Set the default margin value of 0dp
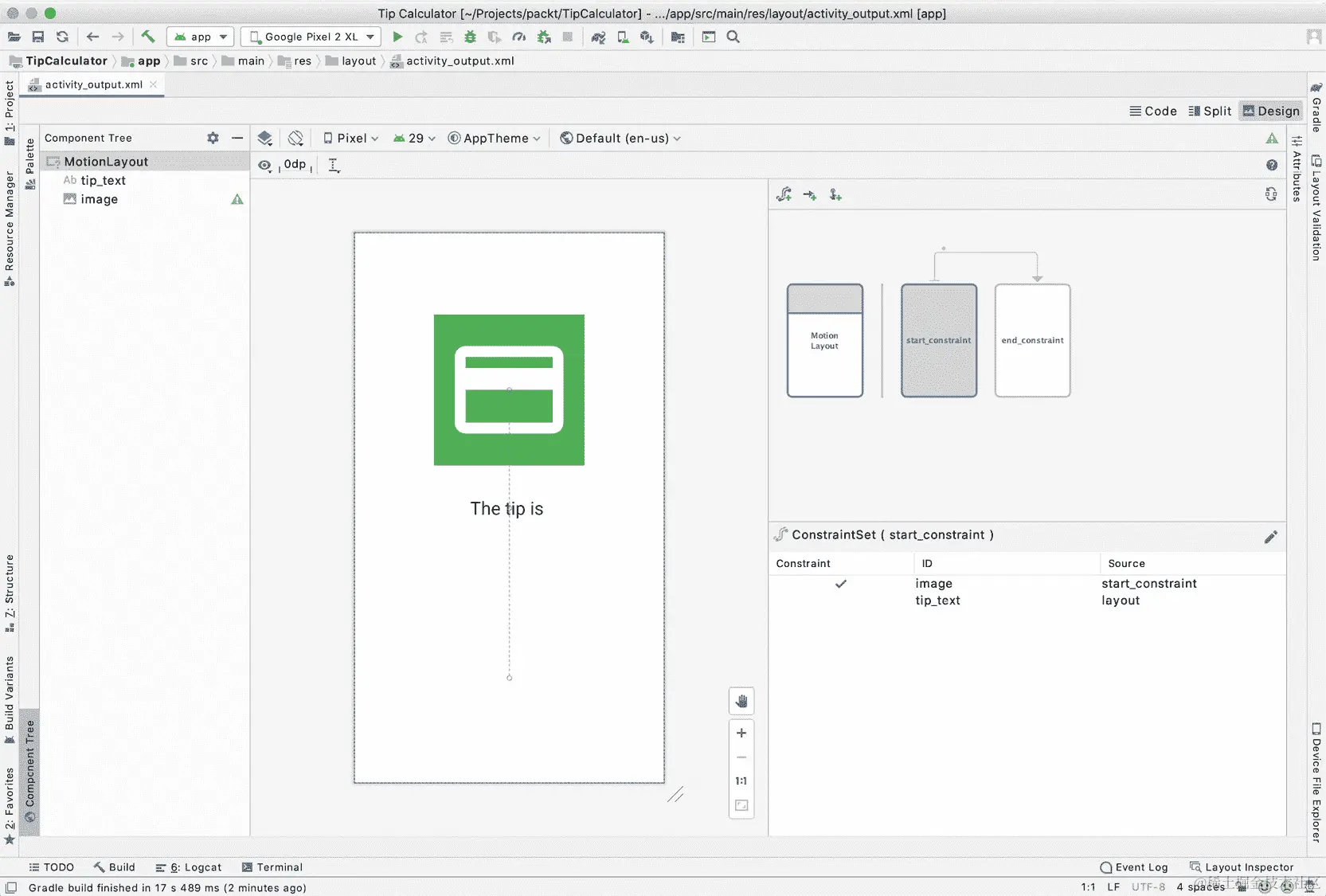Viewport: 1326px width, 896px height. click(x=295, y=165)
